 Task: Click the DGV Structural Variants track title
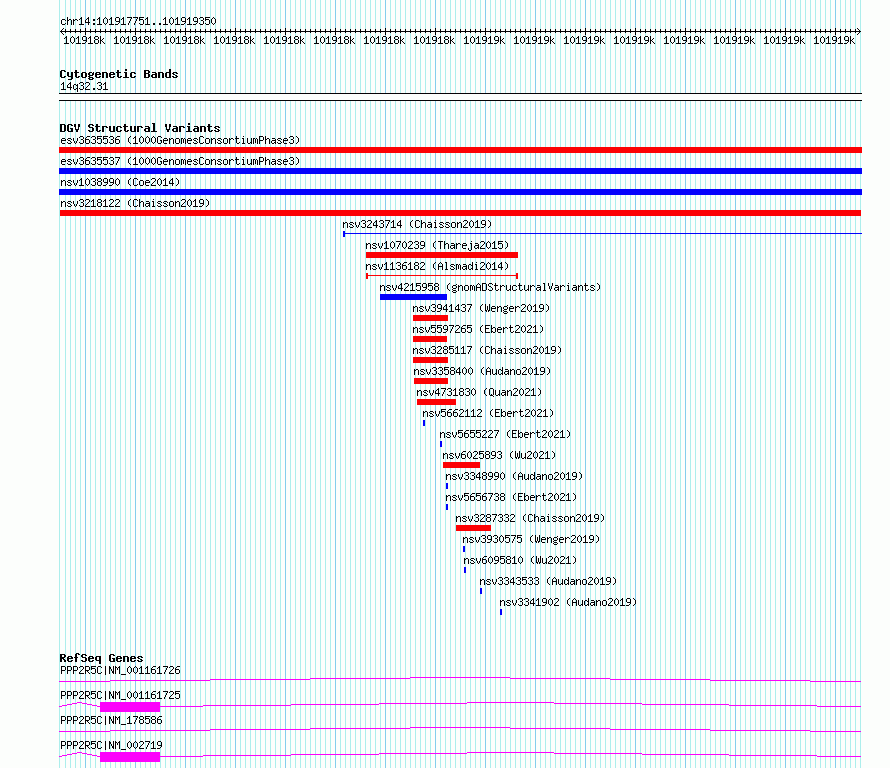[x=140, y=128]
